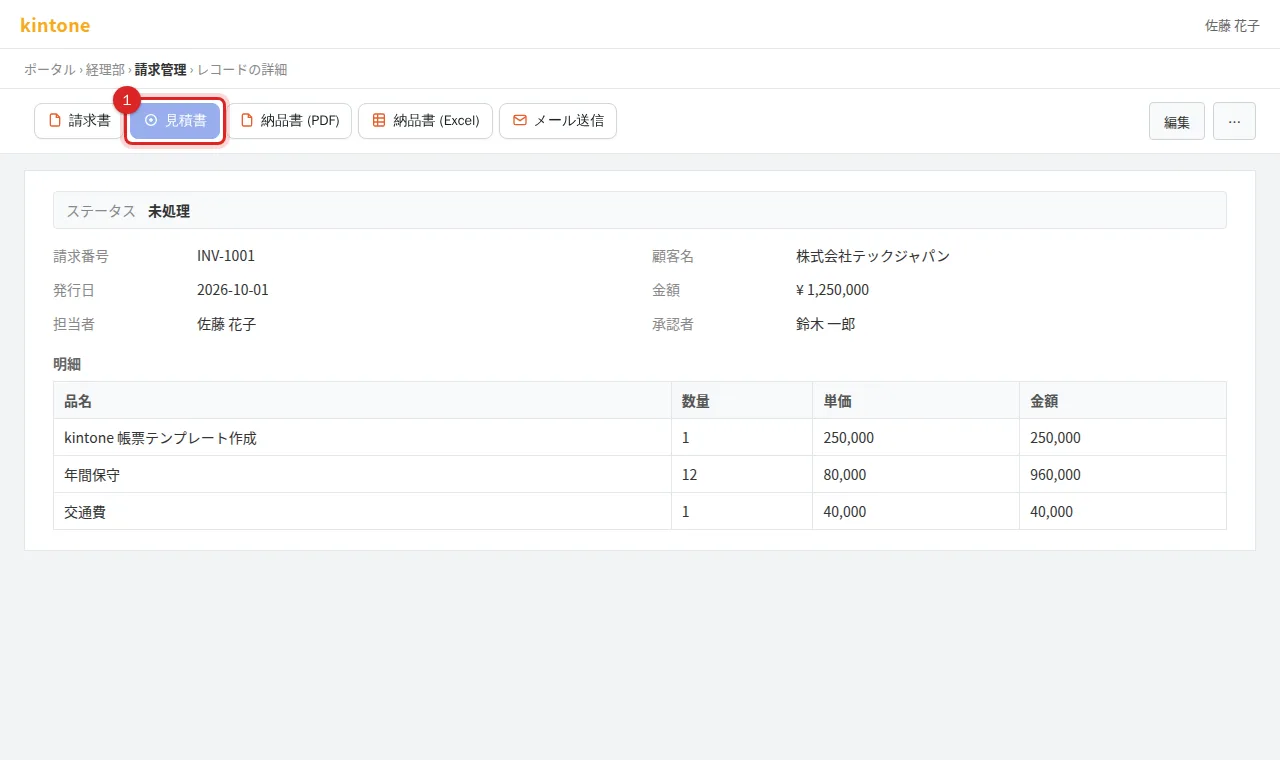Click quantity 12 in 年間保守 row
1280x760 pixels.
coord(742,474)
